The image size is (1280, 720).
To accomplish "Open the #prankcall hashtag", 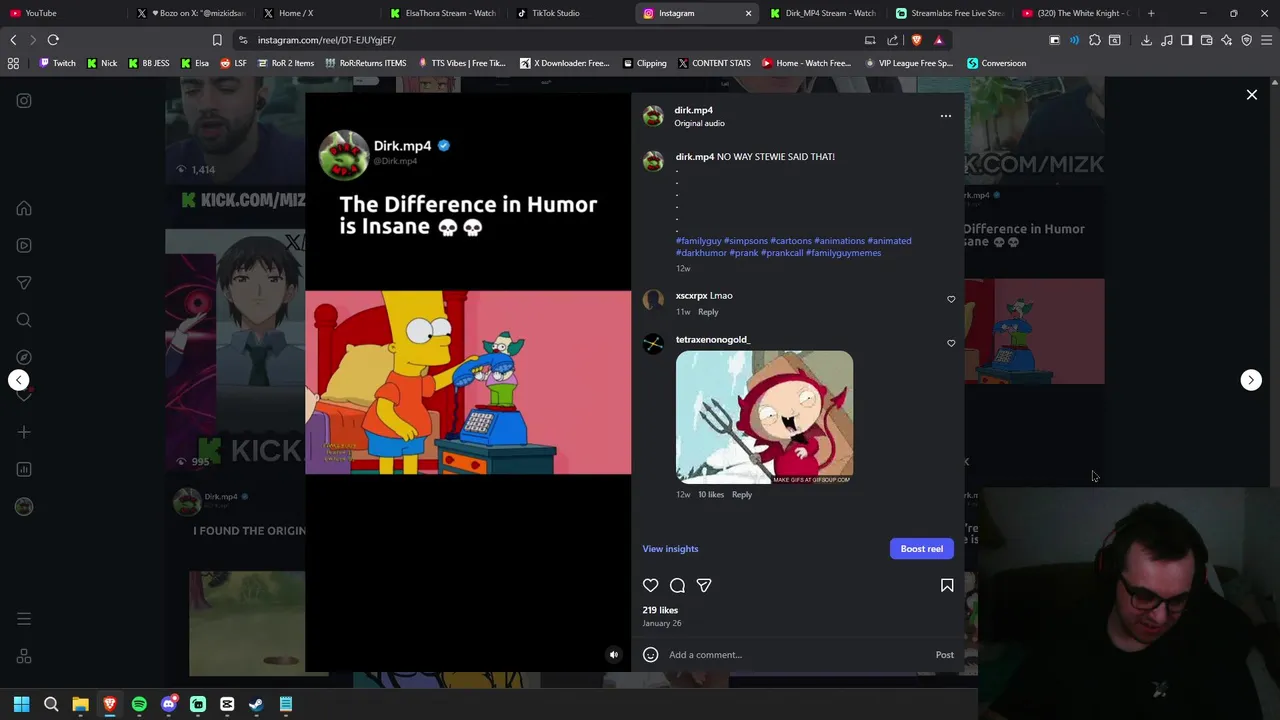I will [x=782, y=253].
